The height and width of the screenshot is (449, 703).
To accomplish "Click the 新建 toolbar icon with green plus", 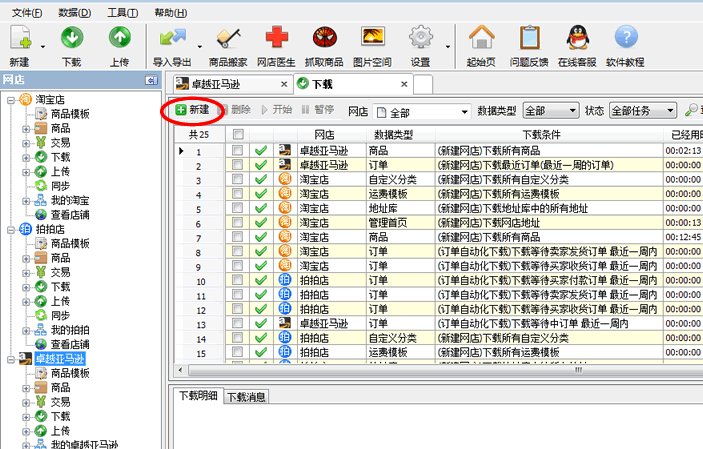I will 21,38.
